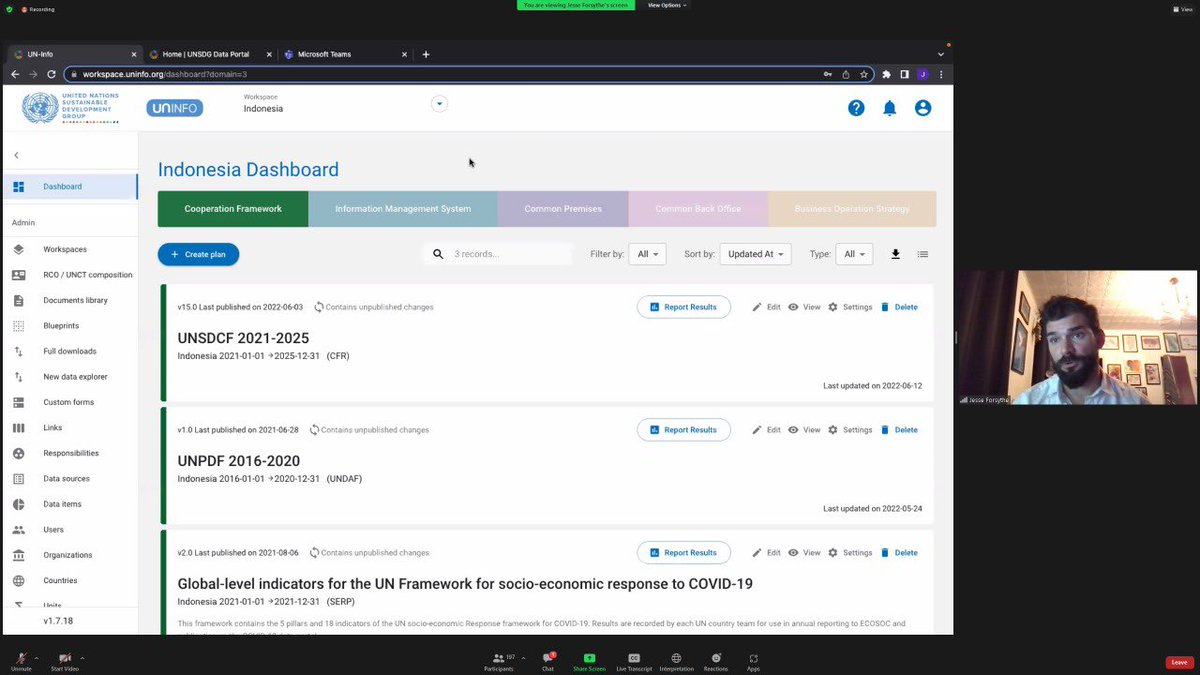The height and width of the screenshot is (675, 1200).
Task: Click the download icon next to Type filter
Action: tap(895, 254)
